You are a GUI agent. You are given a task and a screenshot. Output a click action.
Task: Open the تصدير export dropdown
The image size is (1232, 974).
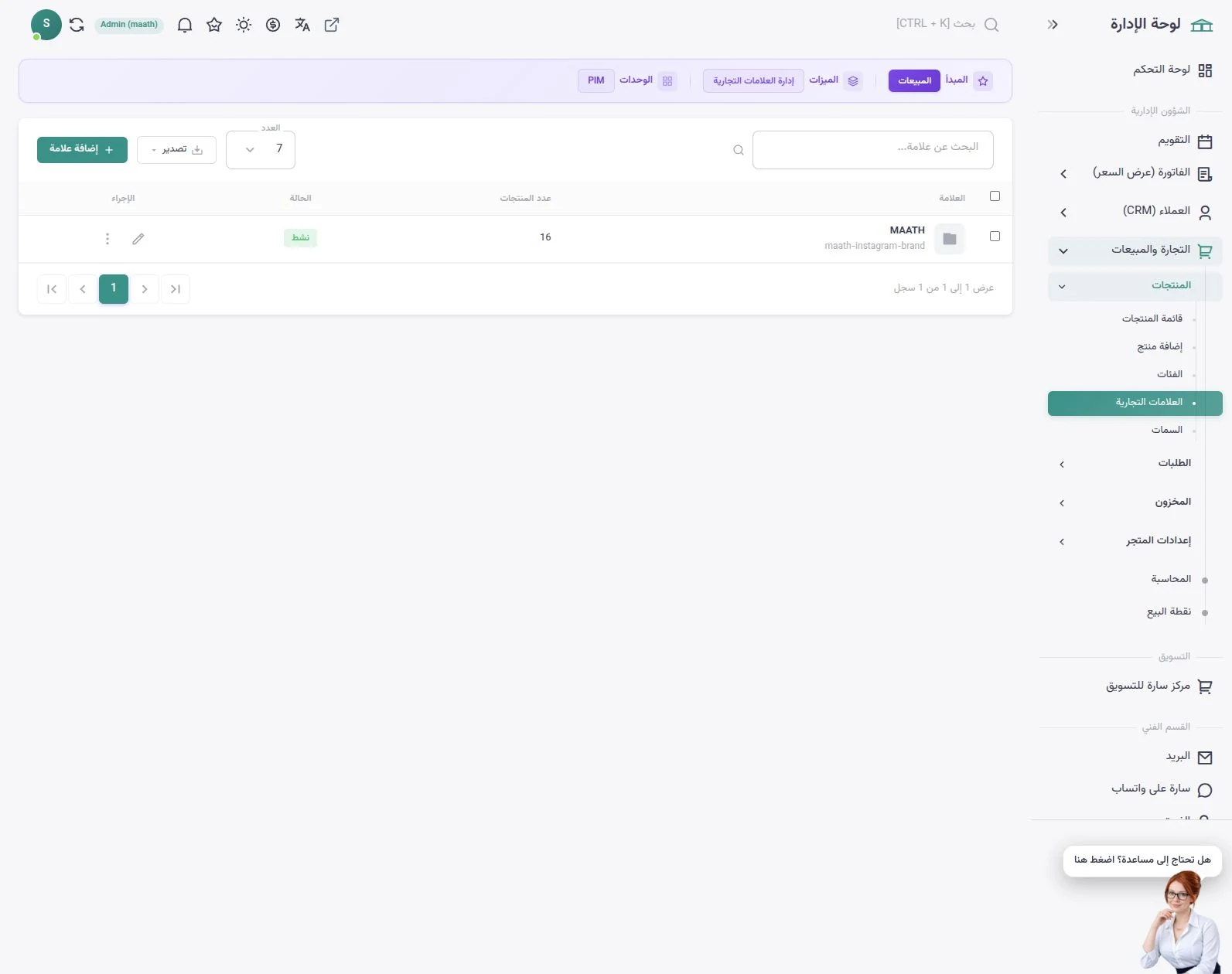(x=176, y=149)
